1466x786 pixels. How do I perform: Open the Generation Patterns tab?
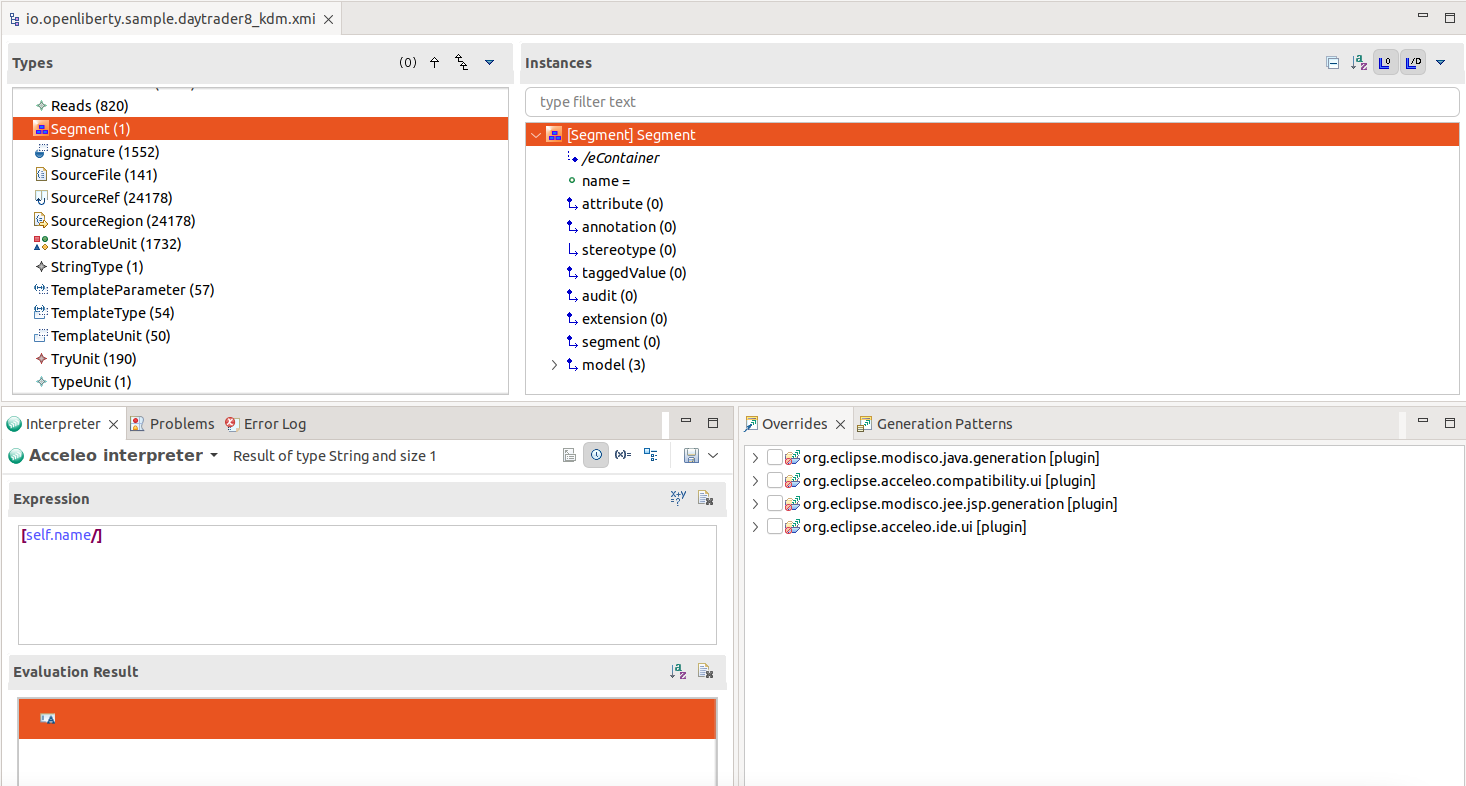click(943, 424)
